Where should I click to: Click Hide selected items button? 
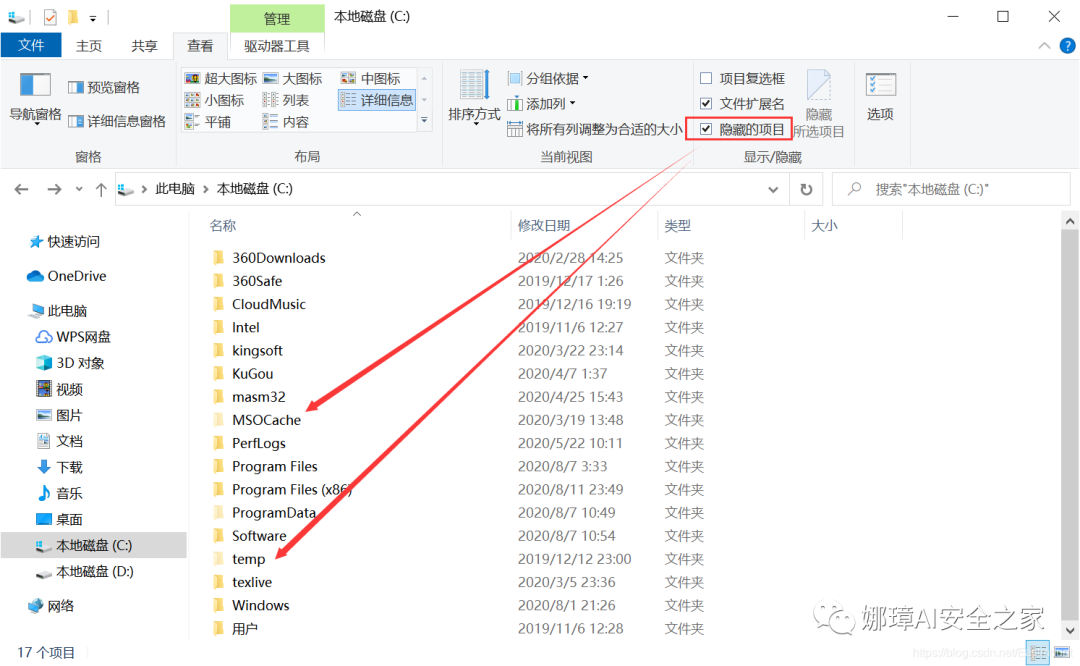819,103
